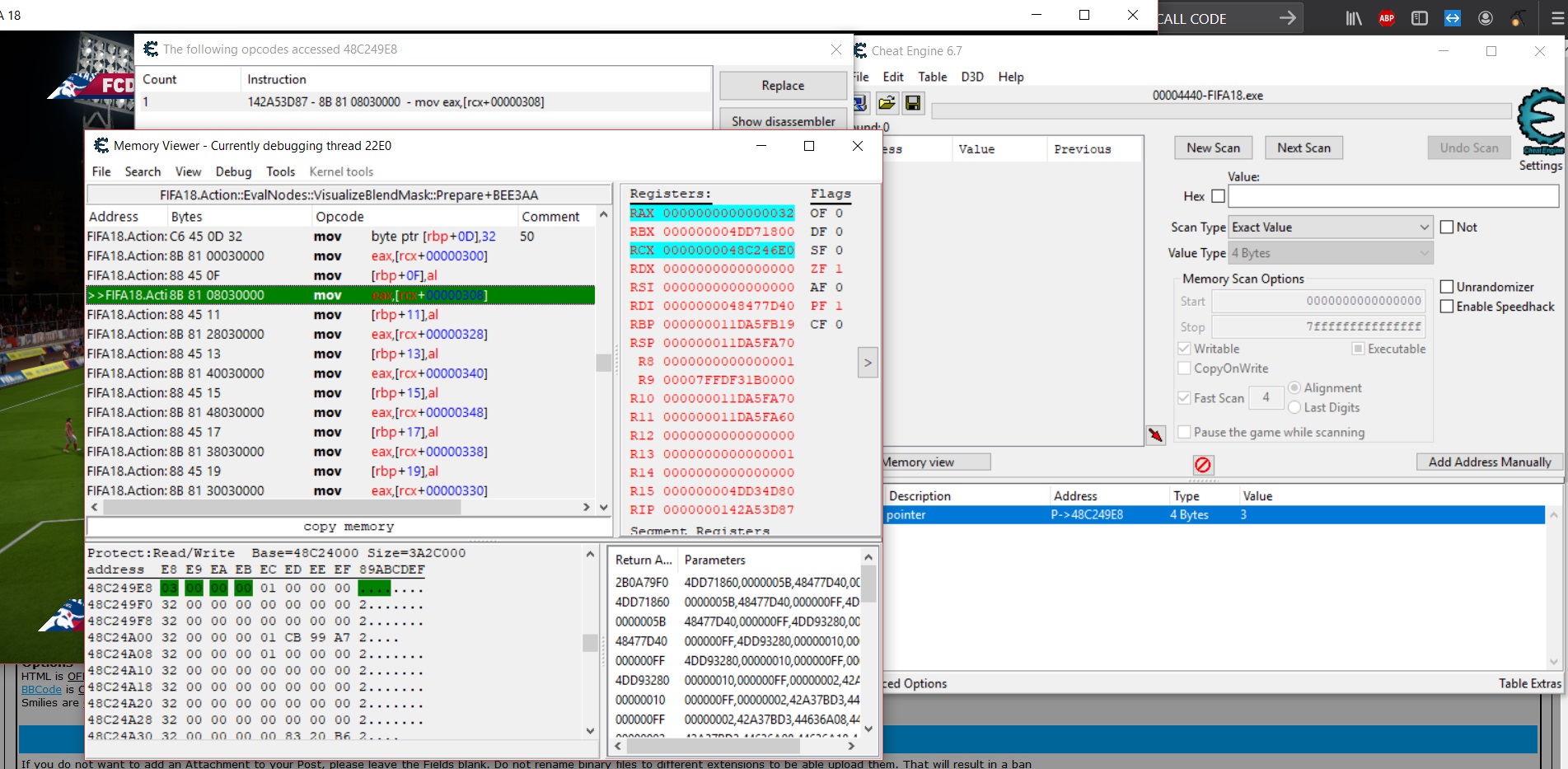Click the red no-entry clear list icon
This screenshot has height=769, width=1568.
pos(1202,465)
